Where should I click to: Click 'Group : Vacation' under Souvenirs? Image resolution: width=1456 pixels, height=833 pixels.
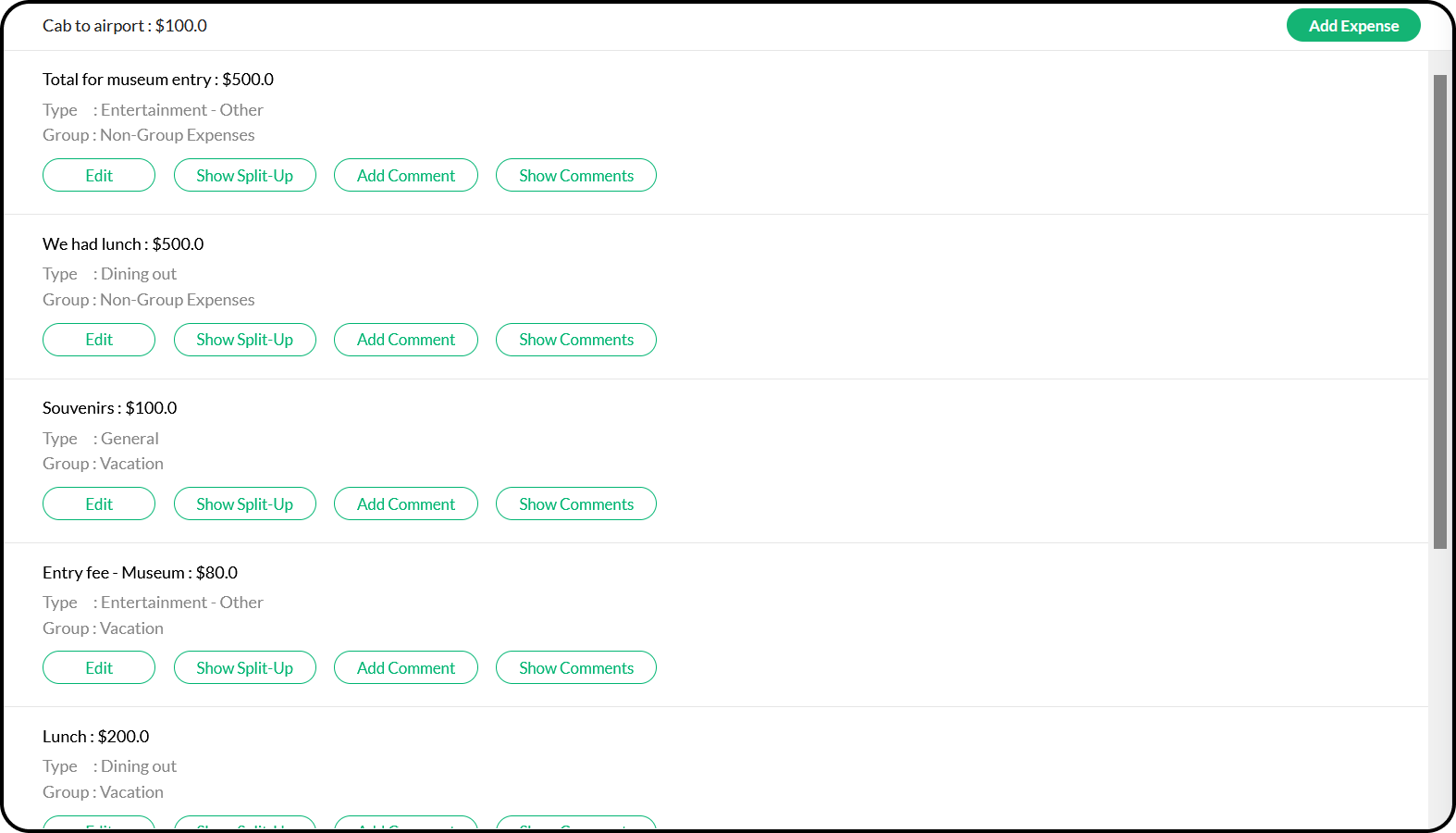tap(103, 464)
